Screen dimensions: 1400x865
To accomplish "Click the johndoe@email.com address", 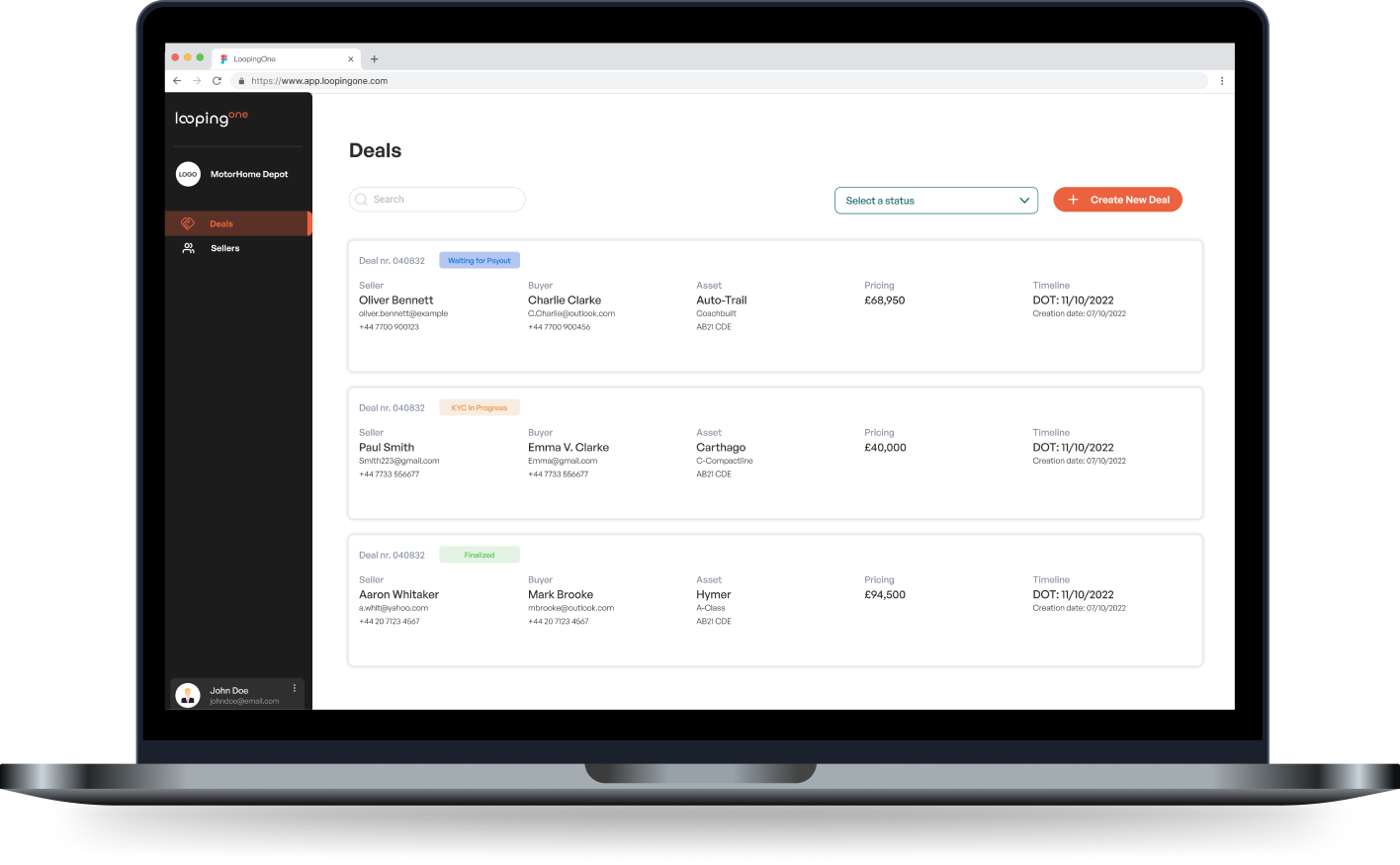I will point(244,702).
